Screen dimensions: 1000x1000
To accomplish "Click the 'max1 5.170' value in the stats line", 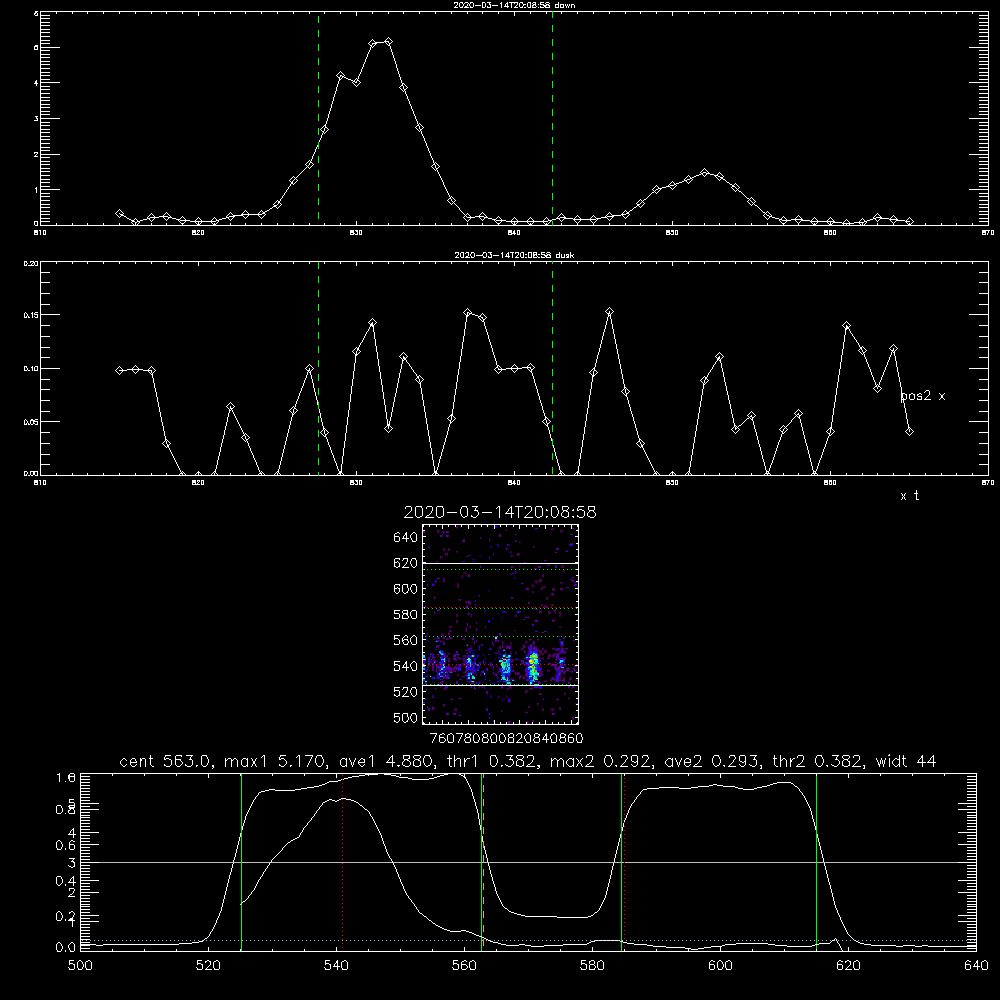I will [272, 761].
